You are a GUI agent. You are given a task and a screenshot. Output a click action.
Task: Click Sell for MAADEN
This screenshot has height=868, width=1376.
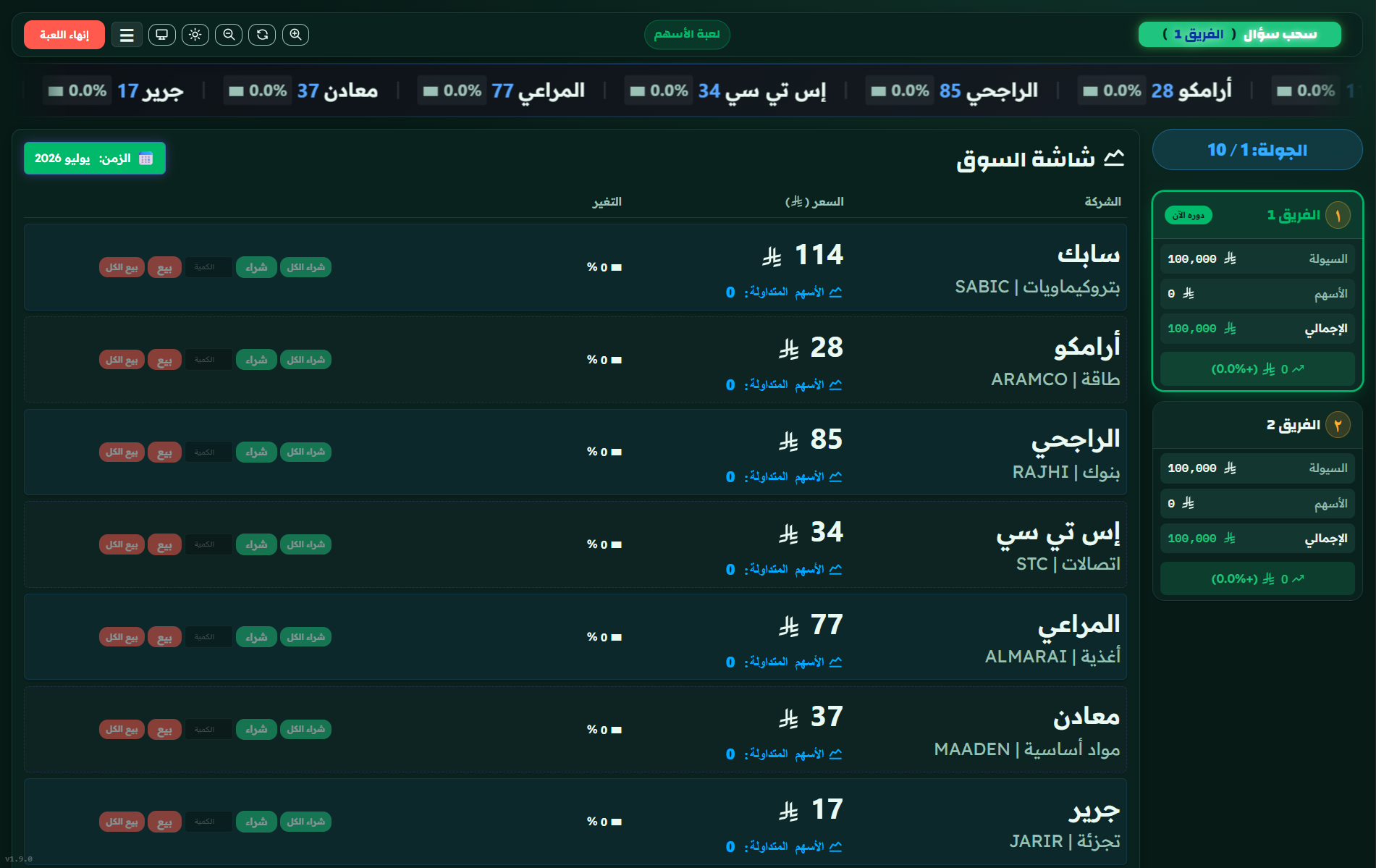(x=164, y=729)
